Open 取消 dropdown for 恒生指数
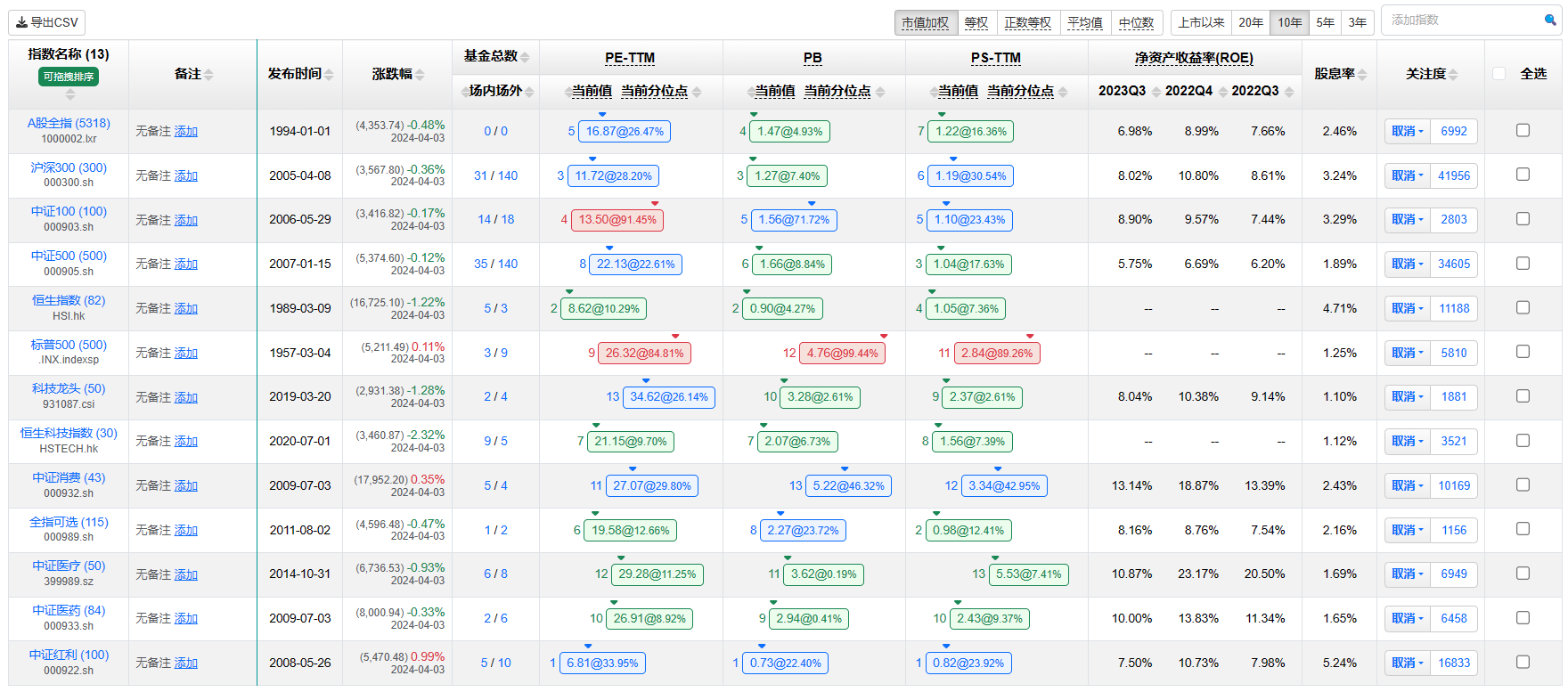Image resolution: width=1568 pixels, height=692 pixels. pyautogui.click(x=1408, y=308)
